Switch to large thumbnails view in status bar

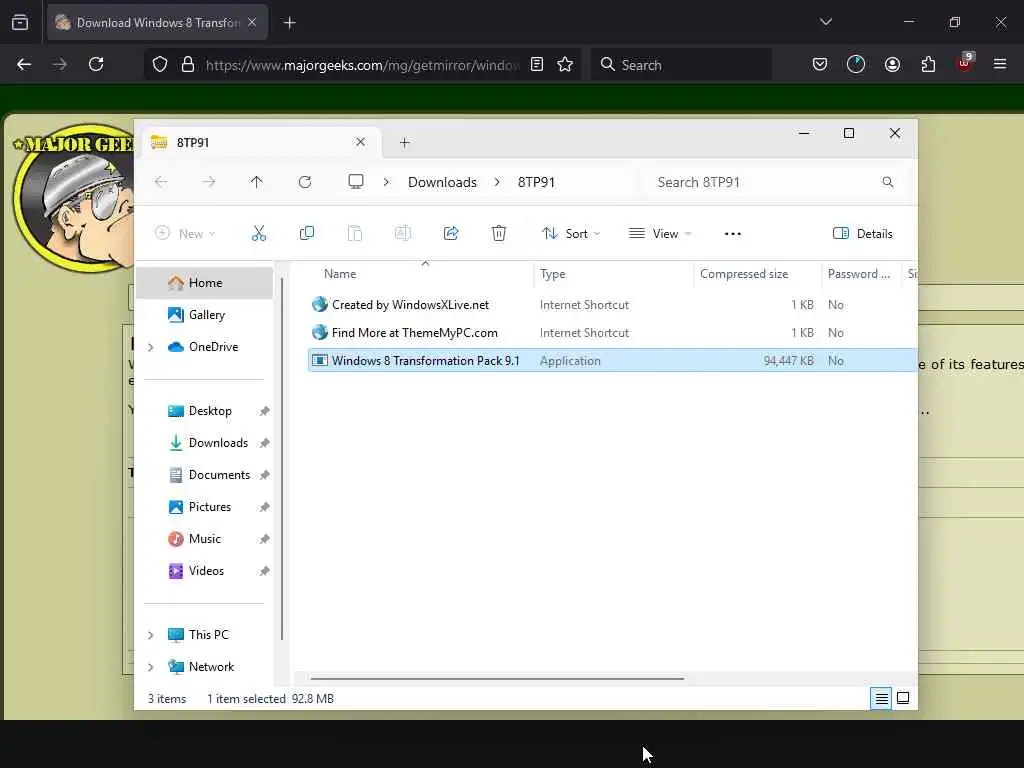tap(903, 699)
